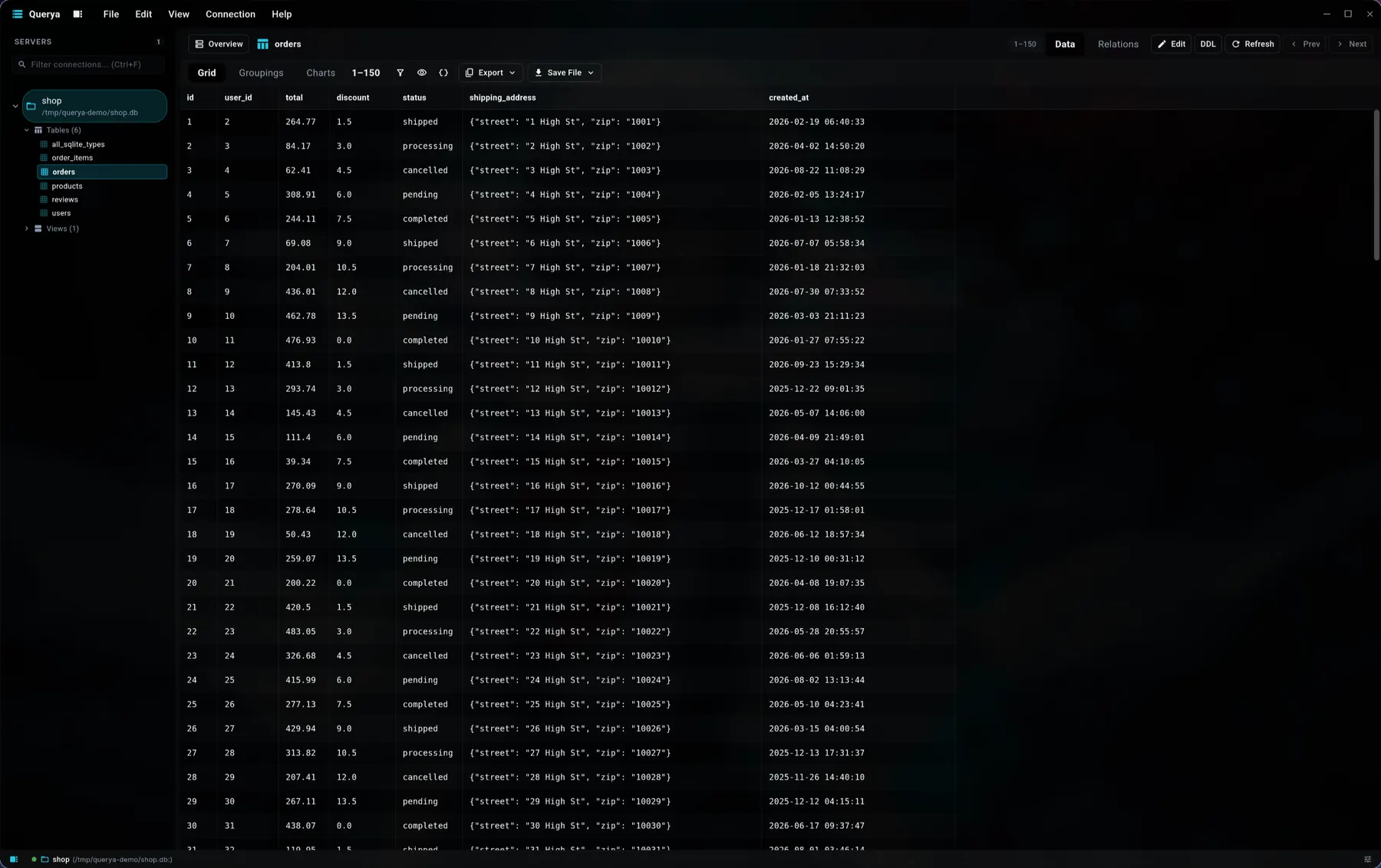Click the Querya logo icon
Image resolution: width=1381 pixels, height=868 pixels.
click(x=18, y=14)
